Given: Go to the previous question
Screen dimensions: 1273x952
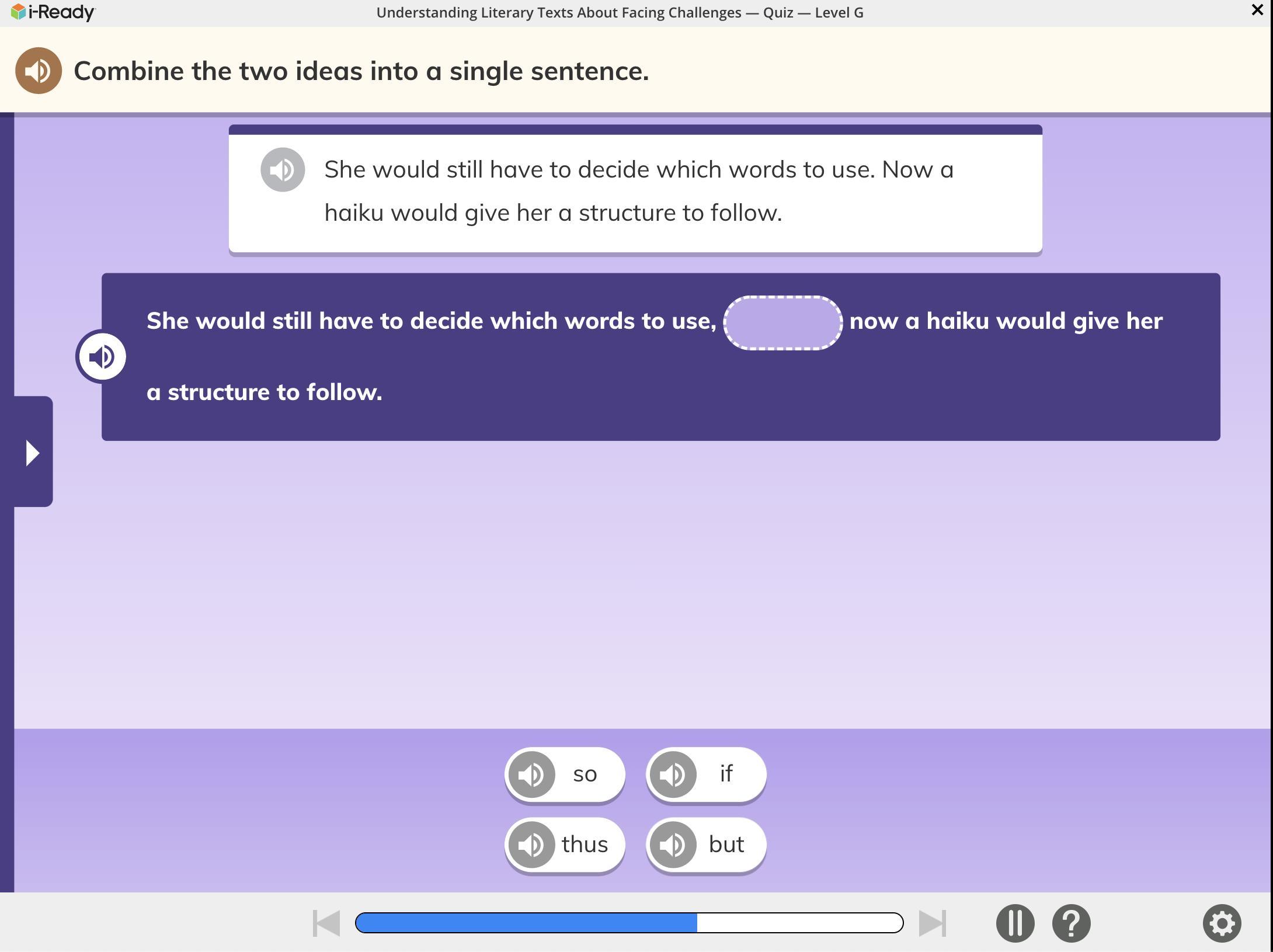Looking at the screenshot, I should click(326, 923).
